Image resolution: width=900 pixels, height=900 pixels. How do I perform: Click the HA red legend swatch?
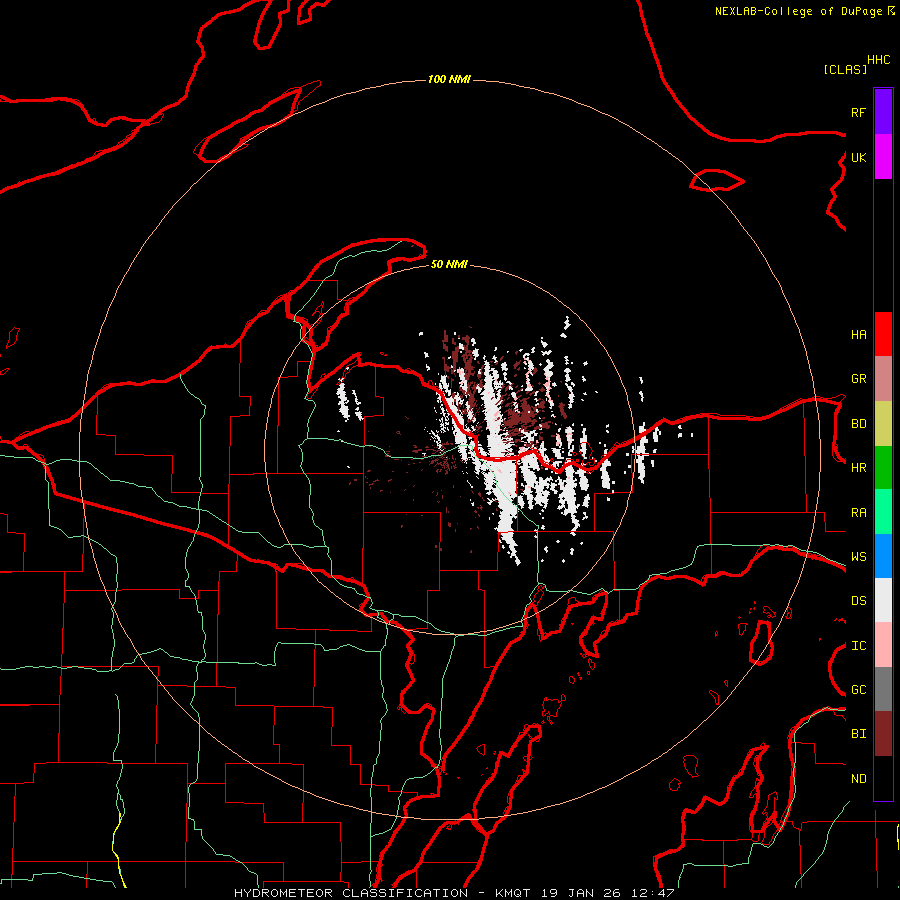click(883, 334)
